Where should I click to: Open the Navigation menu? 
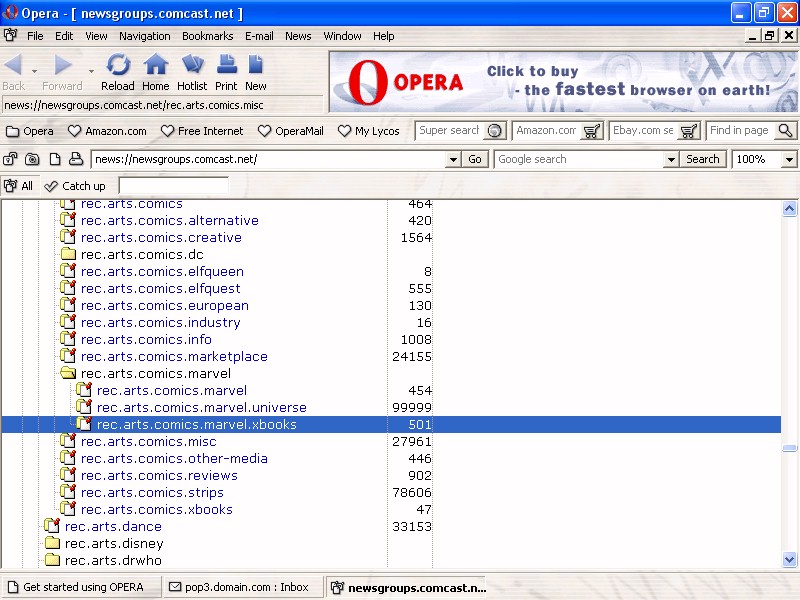pyautogui.click(x=145, y=36)
